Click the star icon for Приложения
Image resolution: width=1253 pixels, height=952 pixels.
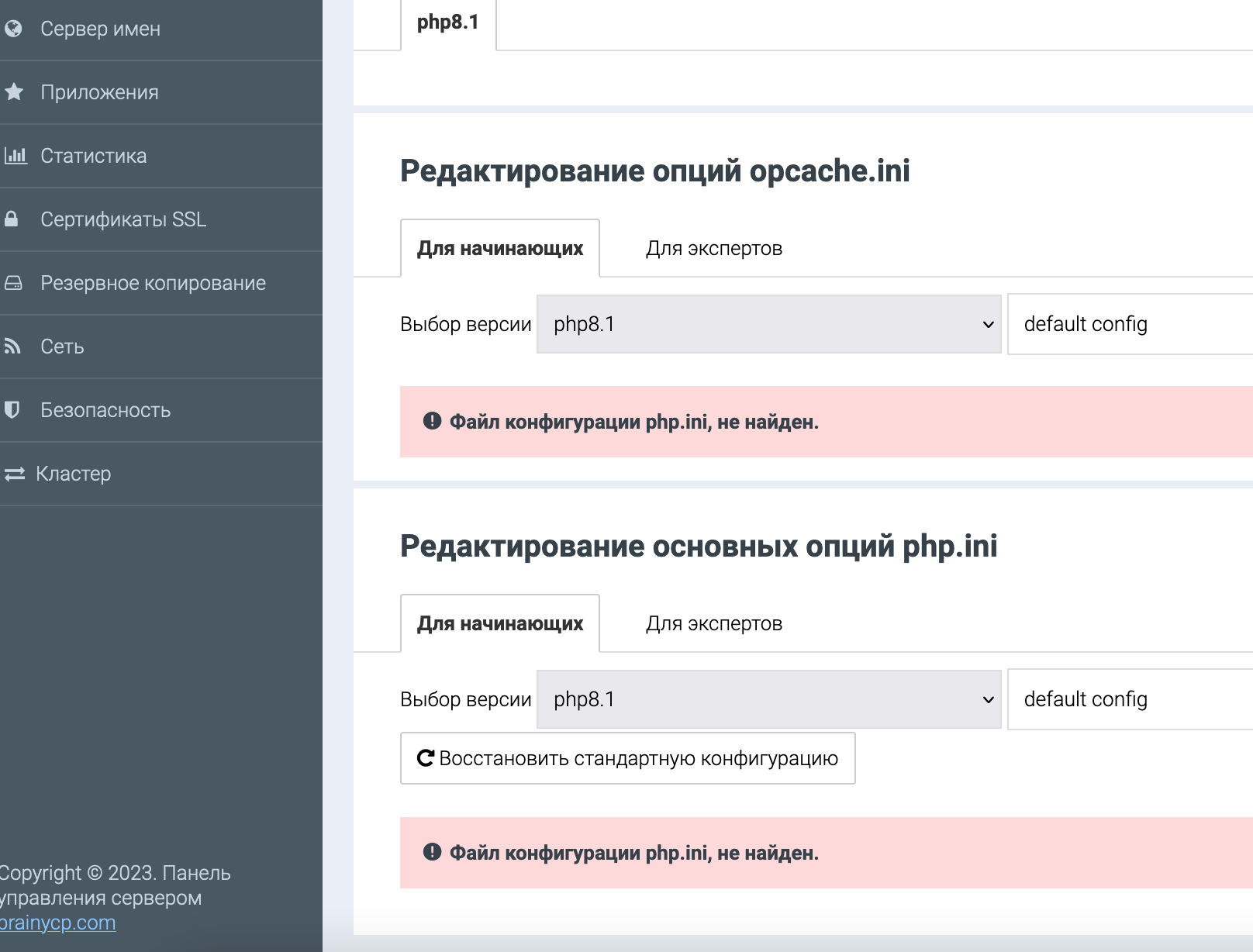pos(13,91)
